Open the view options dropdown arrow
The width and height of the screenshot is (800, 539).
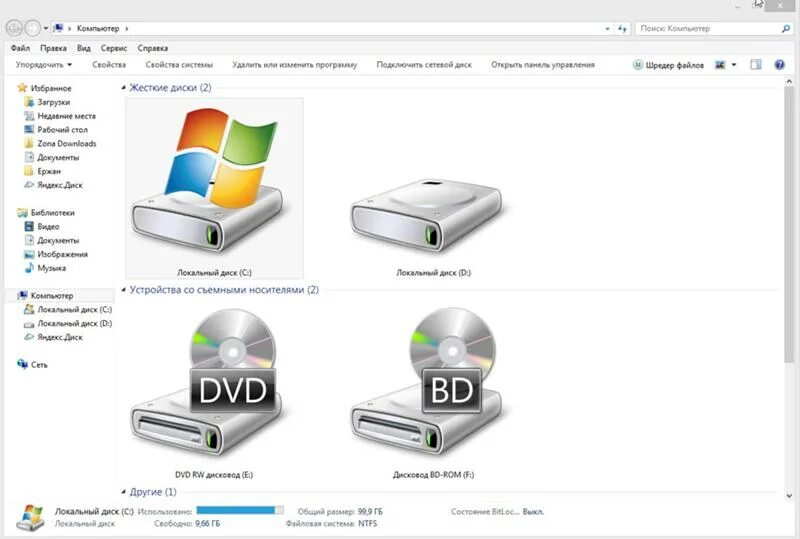coord(734,65)
